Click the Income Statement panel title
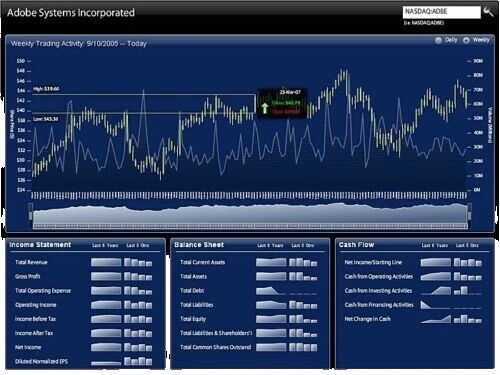 pos(40,245)
